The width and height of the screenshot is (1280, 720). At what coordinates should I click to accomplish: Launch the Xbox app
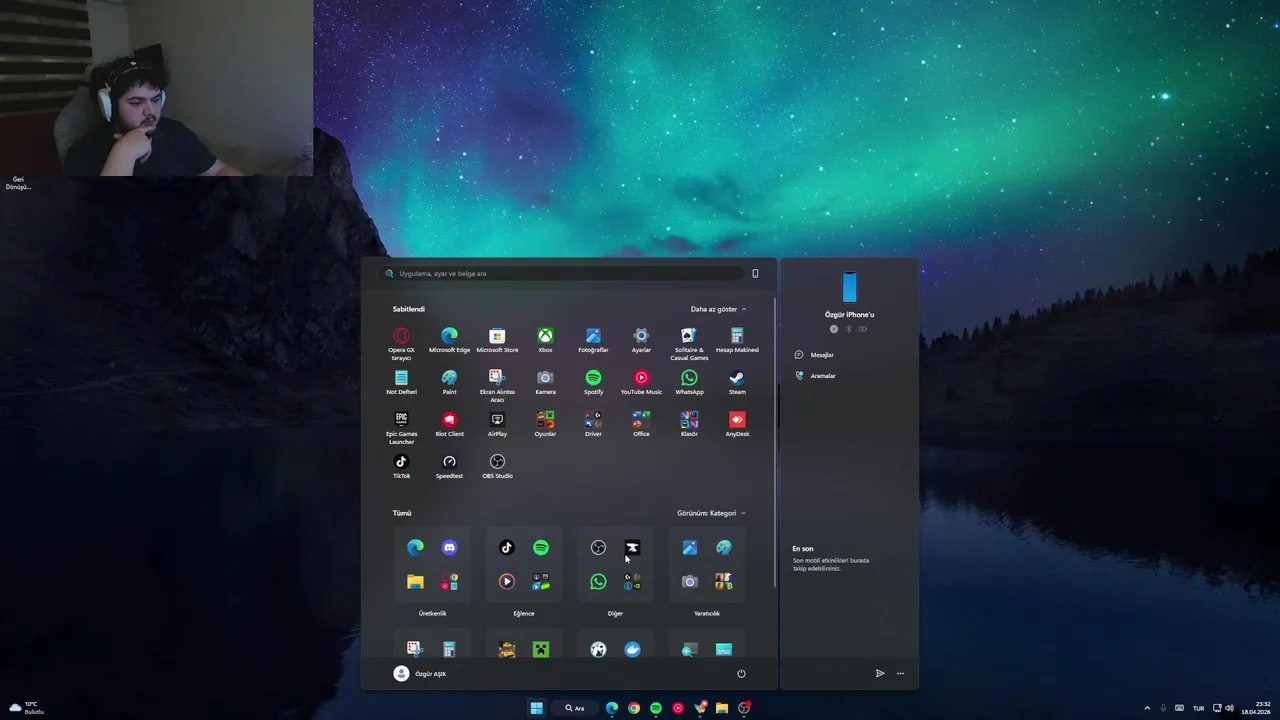545,340
